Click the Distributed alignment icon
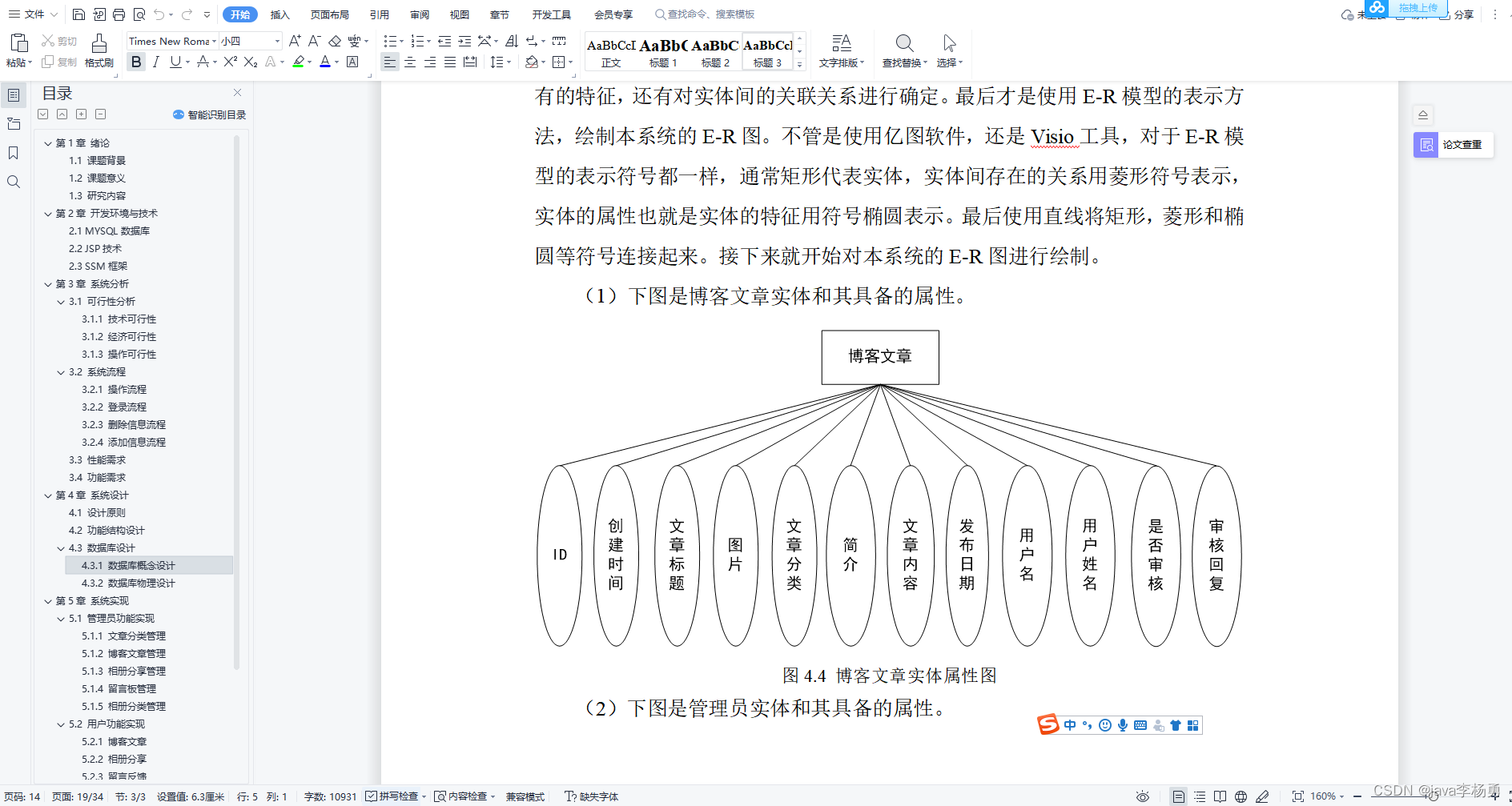This screenshot has width=1512, height=806. [470, 62]
